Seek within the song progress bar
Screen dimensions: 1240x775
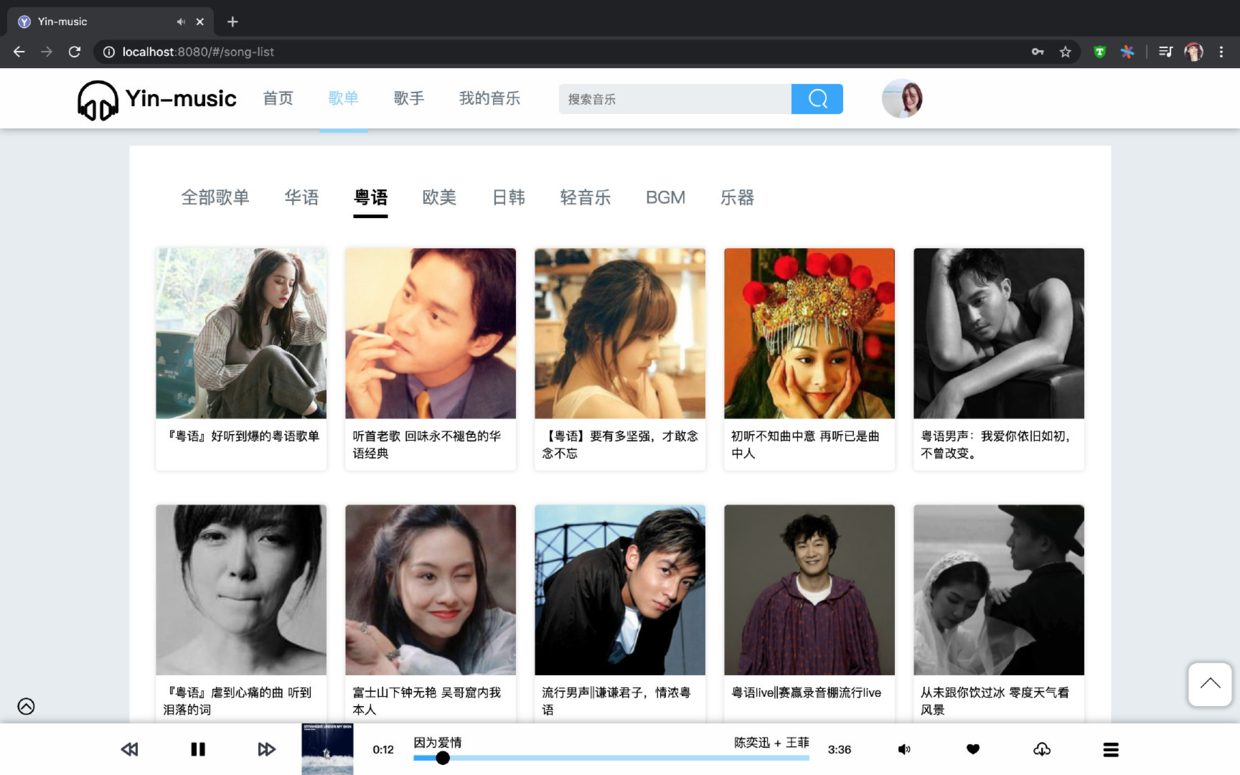click(611, 758)
